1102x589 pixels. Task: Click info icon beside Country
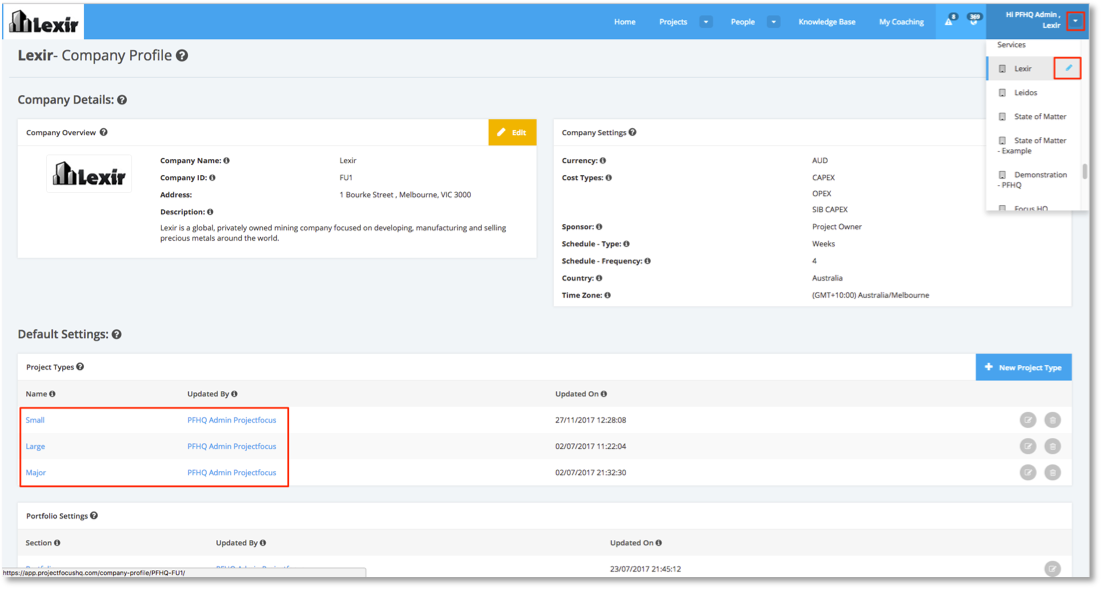click(x=599, y=278)
